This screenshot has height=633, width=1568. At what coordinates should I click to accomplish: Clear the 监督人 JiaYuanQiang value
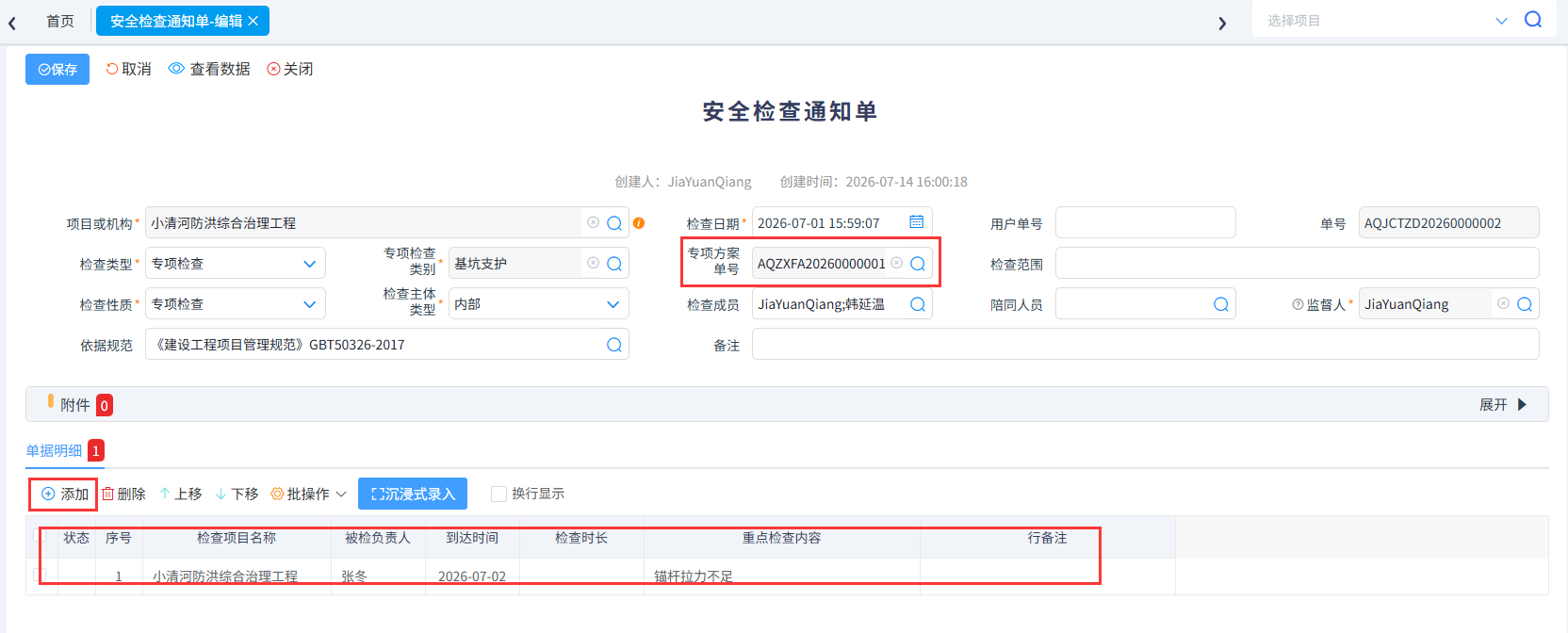[x=1504, y=303]
